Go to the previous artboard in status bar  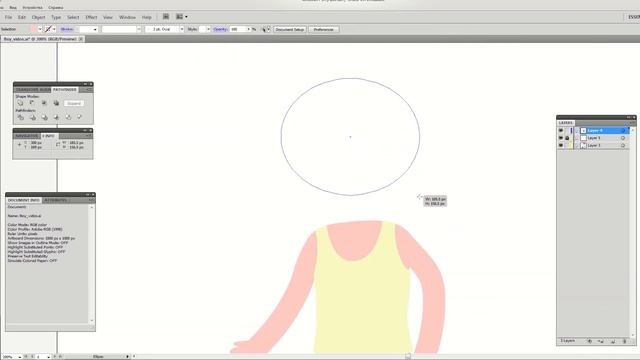coord(33,357)
